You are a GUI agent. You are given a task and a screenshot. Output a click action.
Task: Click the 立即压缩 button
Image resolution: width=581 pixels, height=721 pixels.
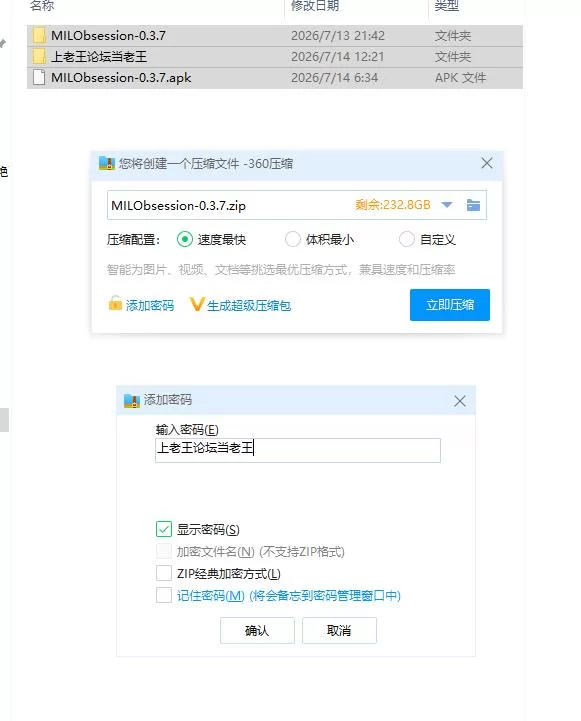450,305
